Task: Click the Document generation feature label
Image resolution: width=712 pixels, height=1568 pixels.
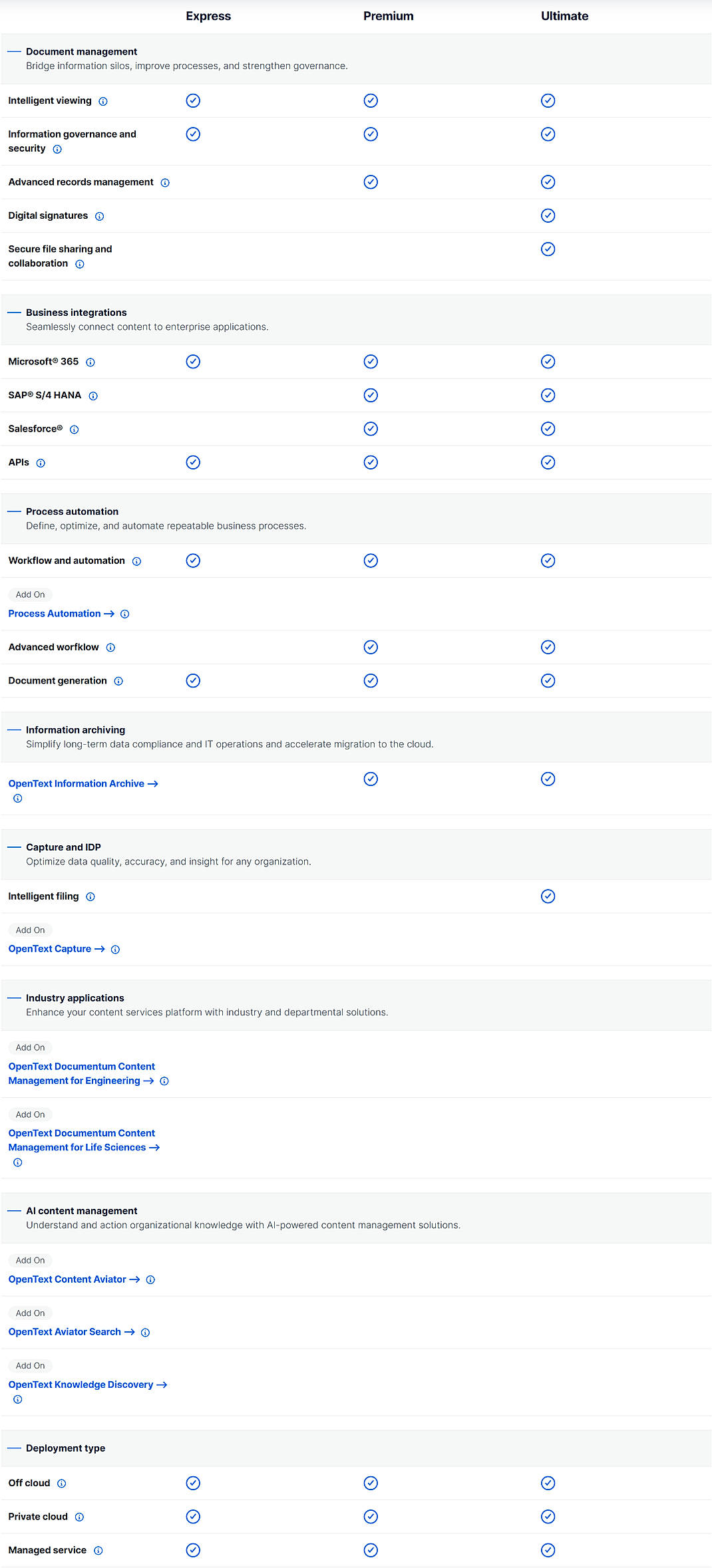Action: click(57, 681)
